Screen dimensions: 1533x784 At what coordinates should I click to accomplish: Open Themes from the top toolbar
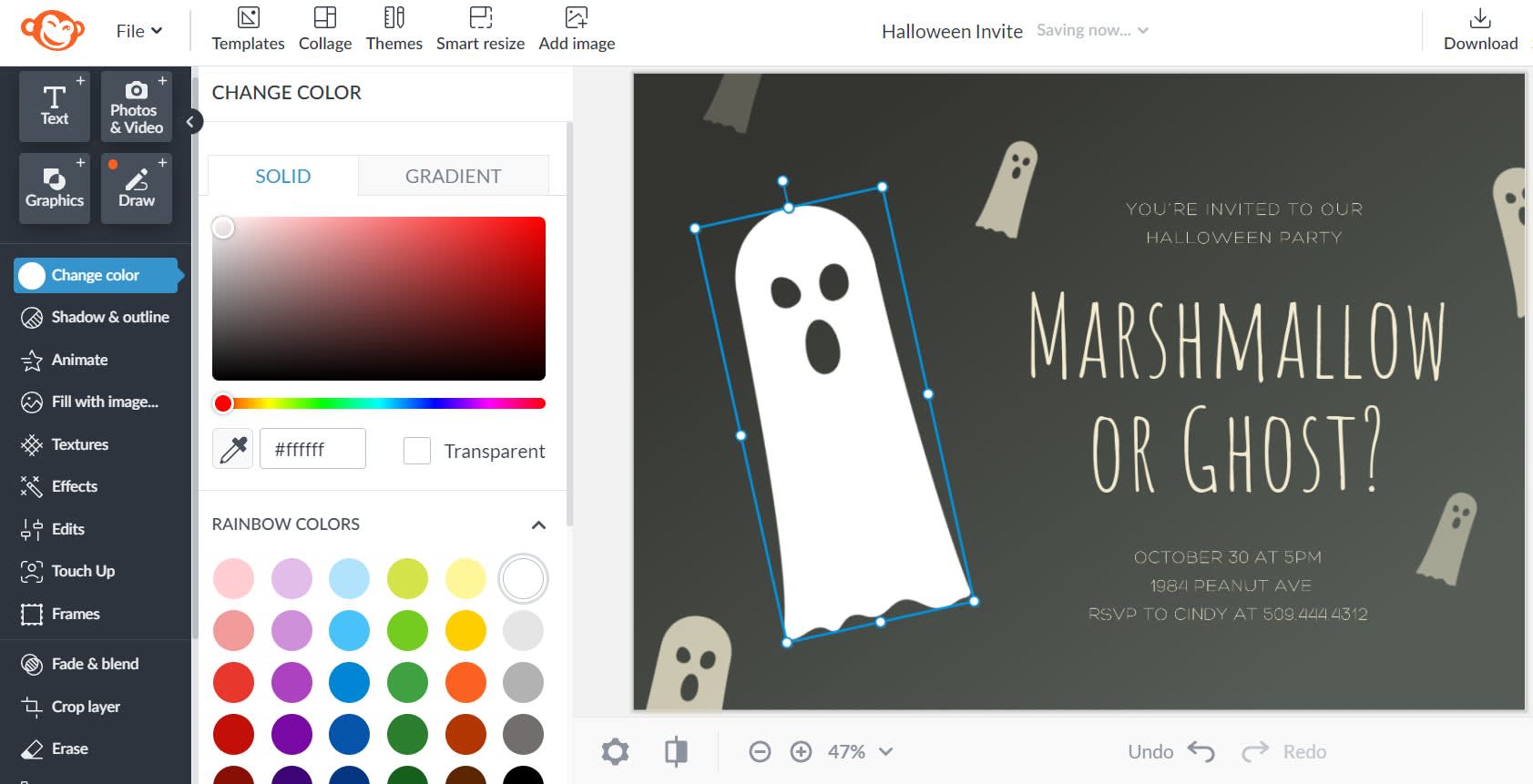394,30
